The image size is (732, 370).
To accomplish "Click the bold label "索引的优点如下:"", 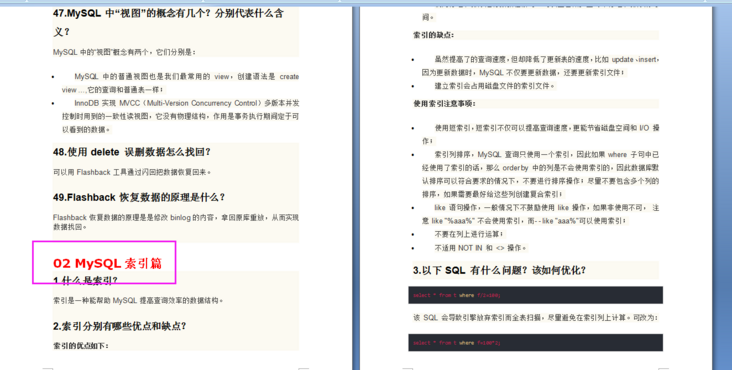I will [81, 346].
